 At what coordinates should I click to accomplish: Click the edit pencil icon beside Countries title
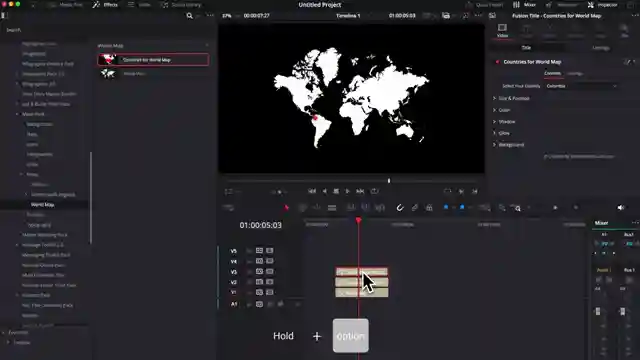627,62
